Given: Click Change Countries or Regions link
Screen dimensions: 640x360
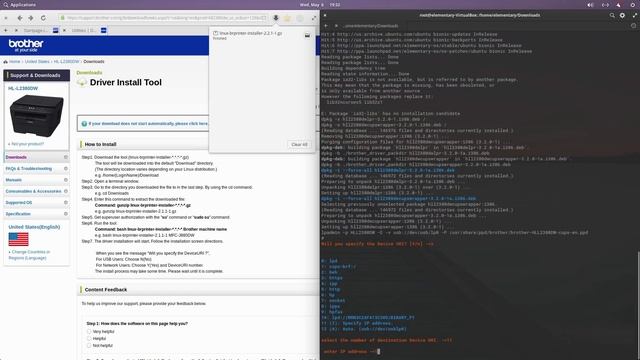Looking at the screenshot, I should 29,255.
